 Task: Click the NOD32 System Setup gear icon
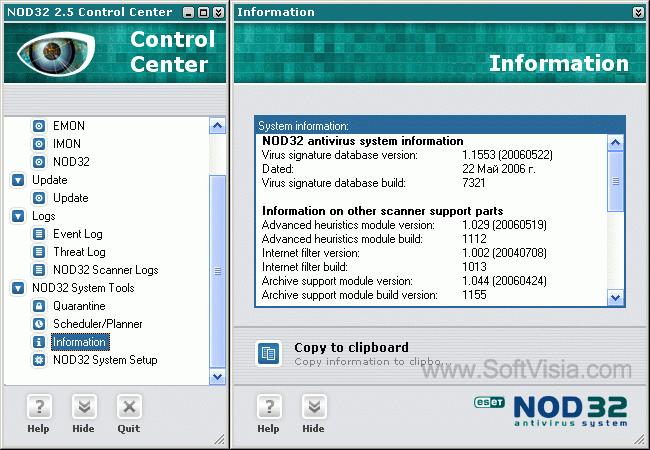click(x=39, y=360)
